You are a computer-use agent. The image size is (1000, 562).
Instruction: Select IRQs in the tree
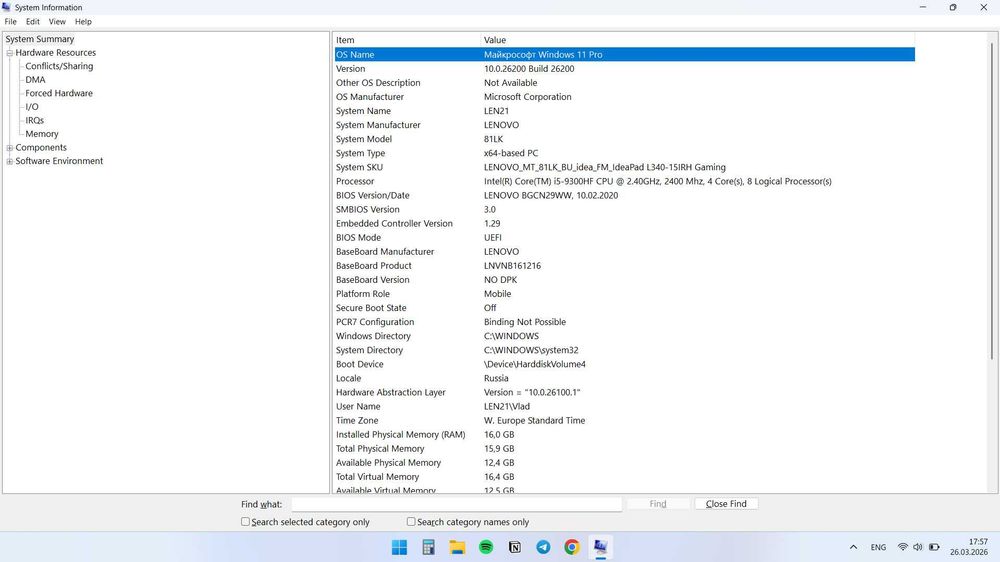tap(34, 121)
